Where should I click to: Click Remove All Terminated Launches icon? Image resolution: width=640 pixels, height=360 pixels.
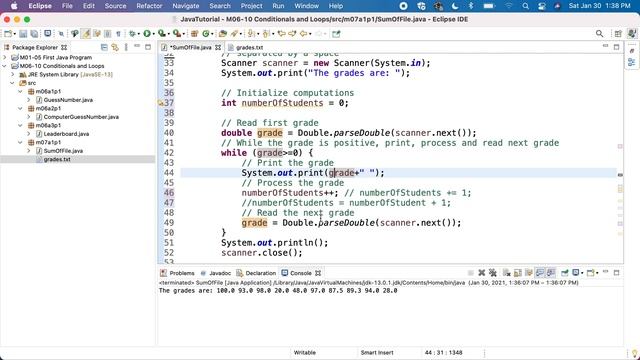tap(493, 273)
